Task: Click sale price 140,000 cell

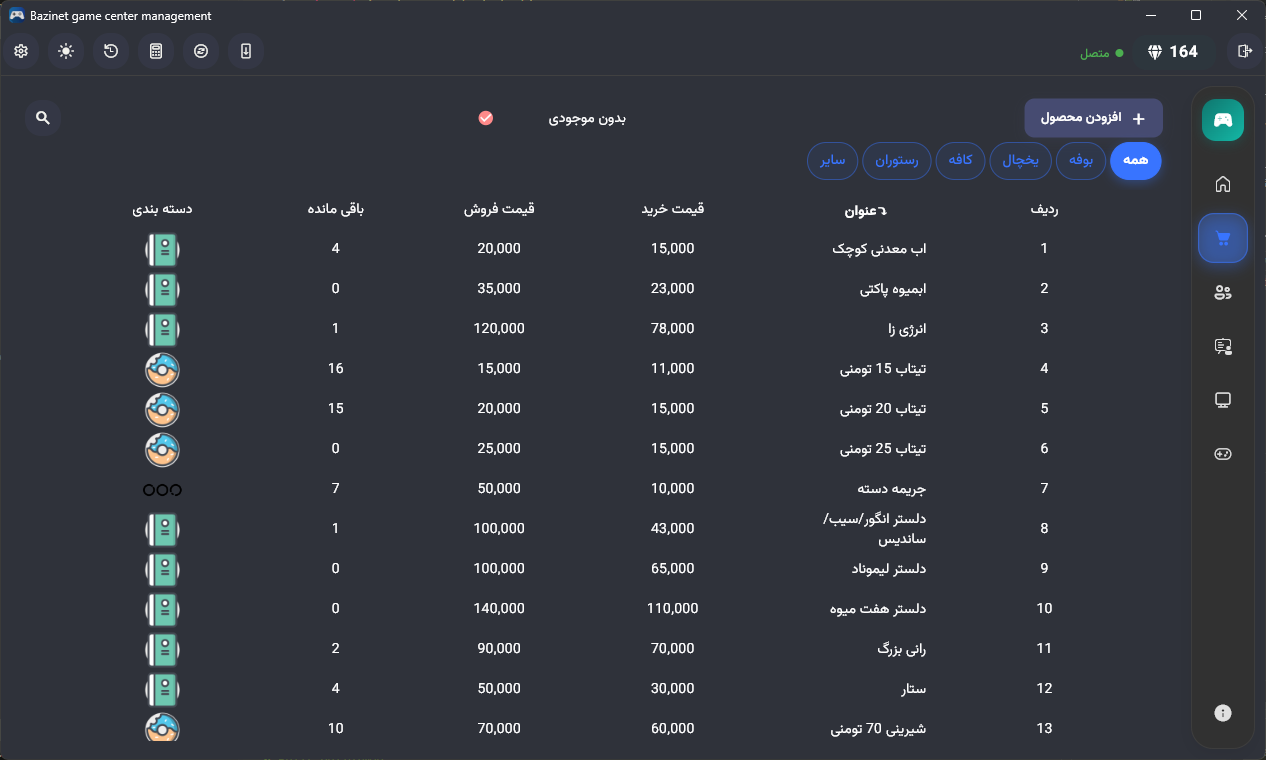Action: point(499,609)
